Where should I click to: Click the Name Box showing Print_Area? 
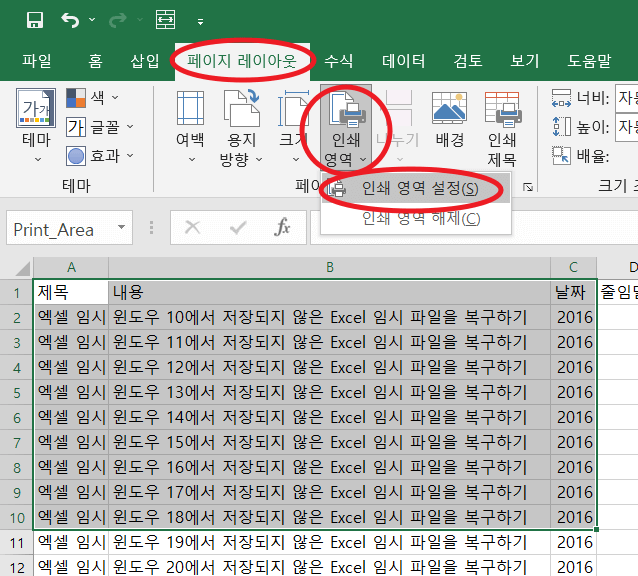61,229
